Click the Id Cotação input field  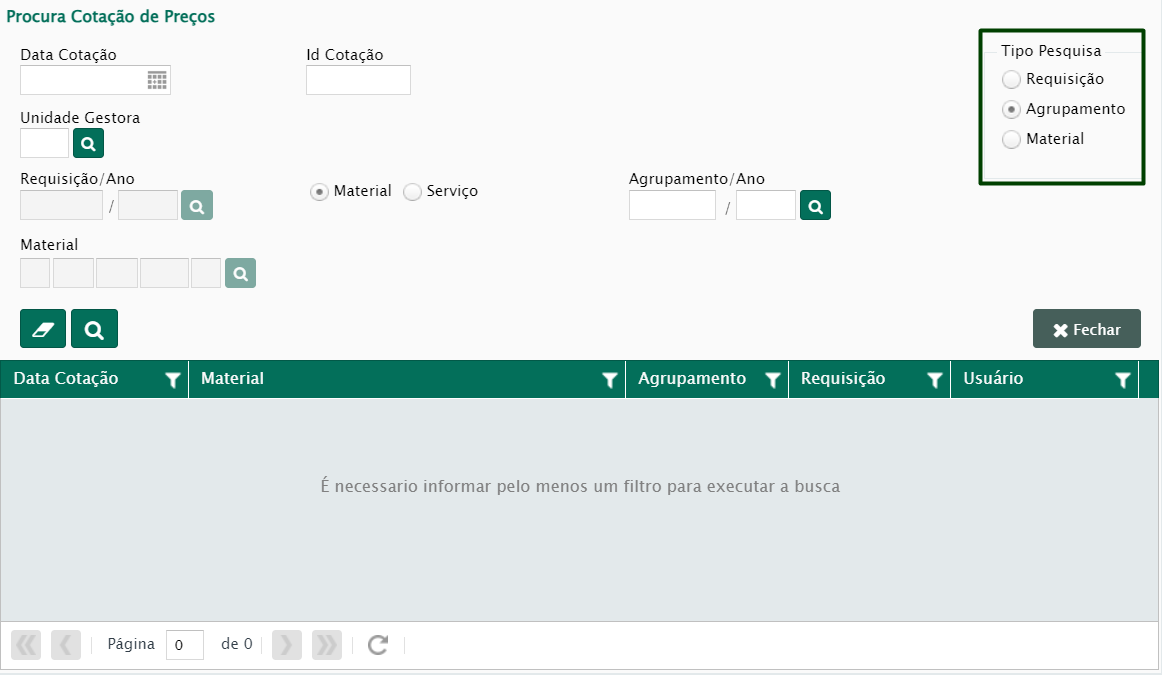coord(358,80)
